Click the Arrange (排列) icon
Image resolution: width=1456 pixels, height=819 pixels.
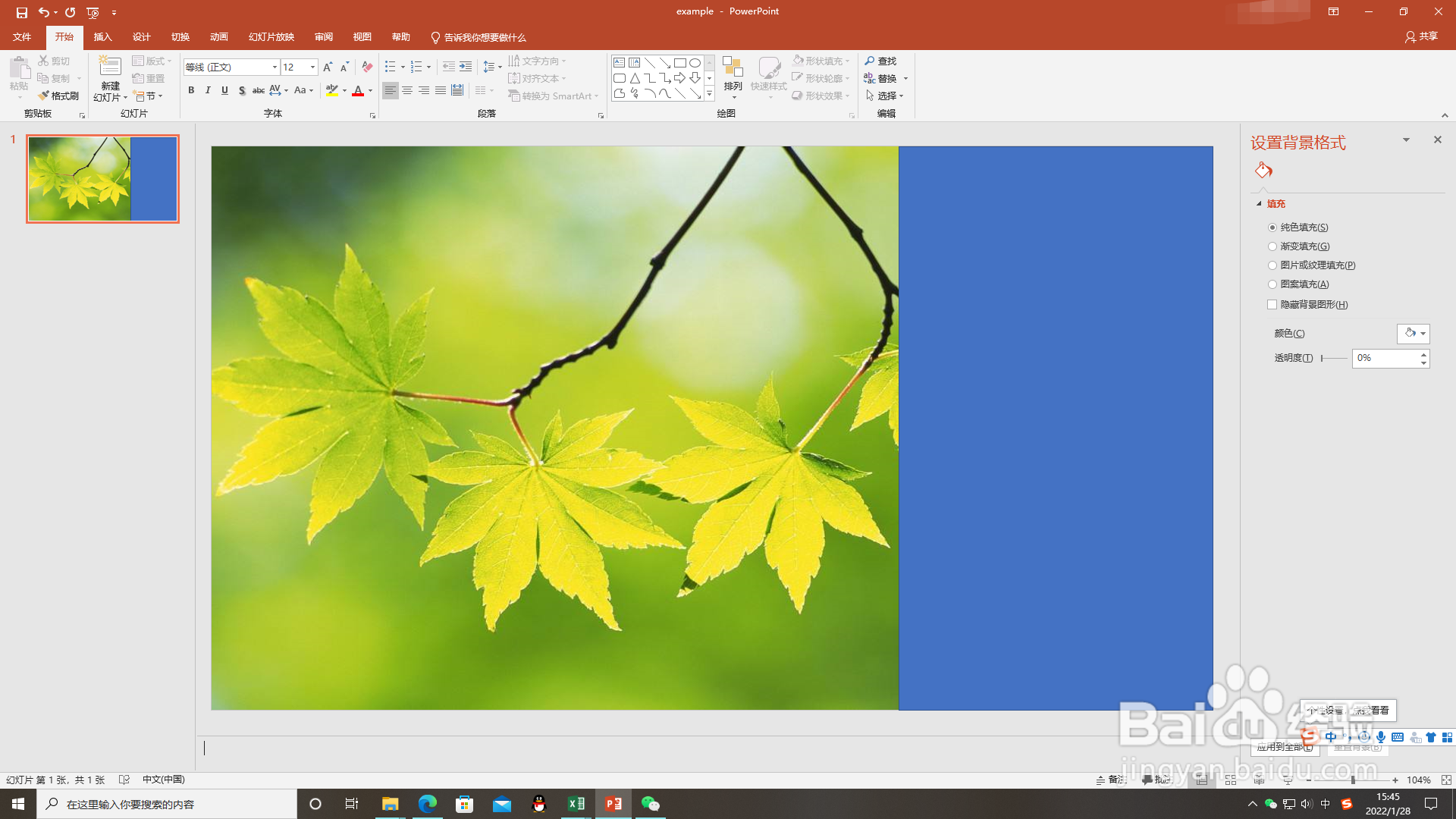coord(733,75)
